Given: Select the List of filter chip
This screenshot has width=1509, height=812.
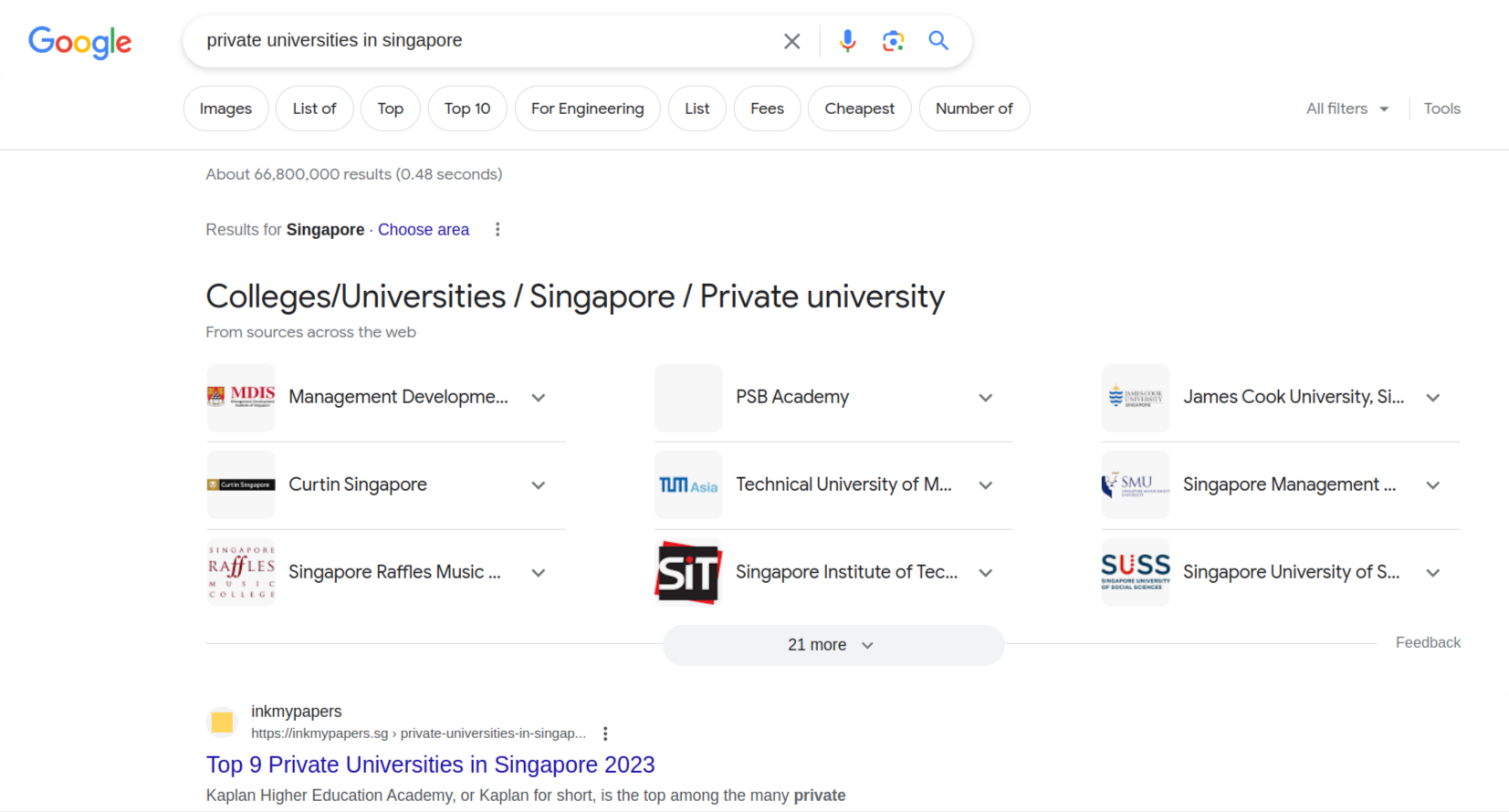Looking at the screenshot, I should point(314,109).
